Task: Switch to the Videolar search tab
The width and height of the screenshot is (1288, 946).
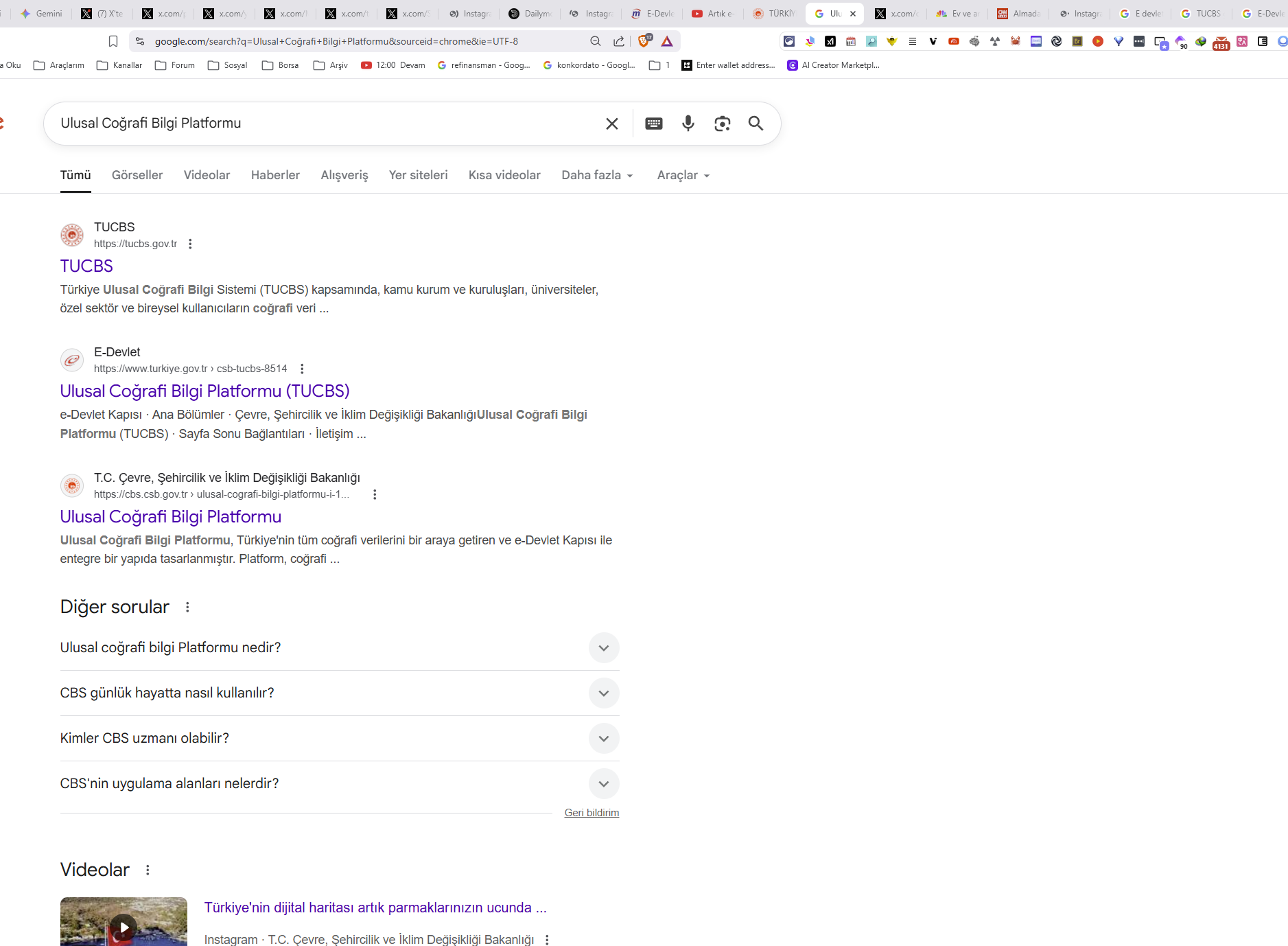Action: [207, 175]
